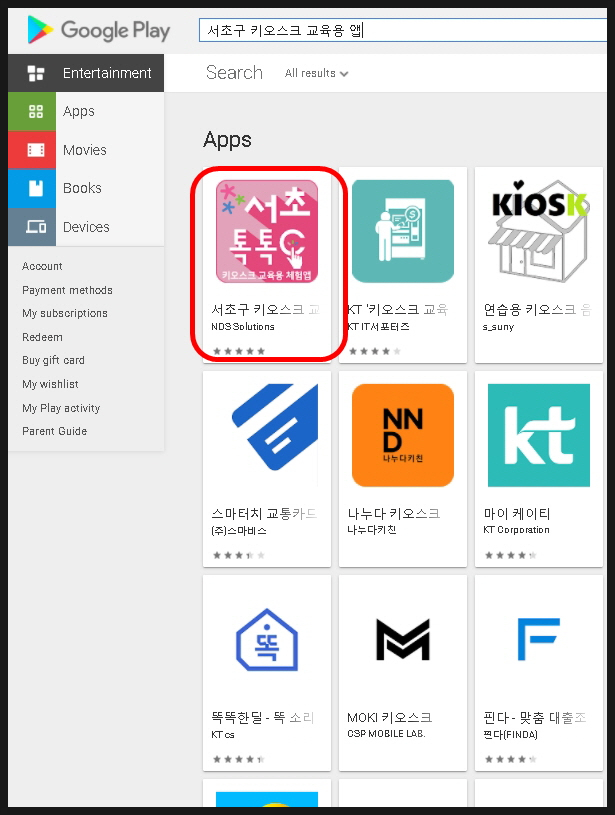Click the CSP MOBILE LAB. developer name
The width and height of the screenshot is (615, 815).
(386, 733)
